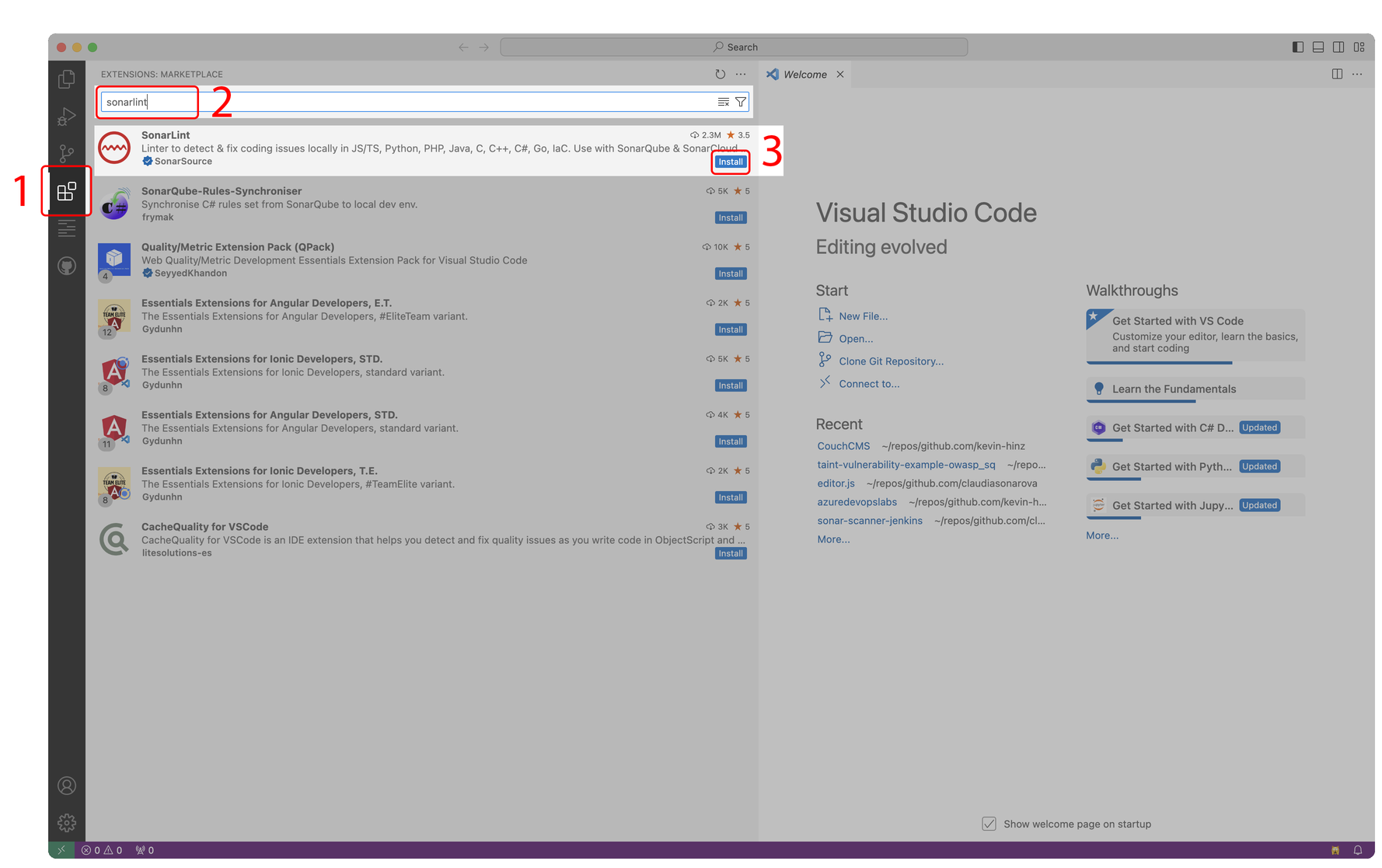This screenshot has width=1382, height=868.
Task: Open notifications bell in status bar
Action: click(x=1358, y=850)
